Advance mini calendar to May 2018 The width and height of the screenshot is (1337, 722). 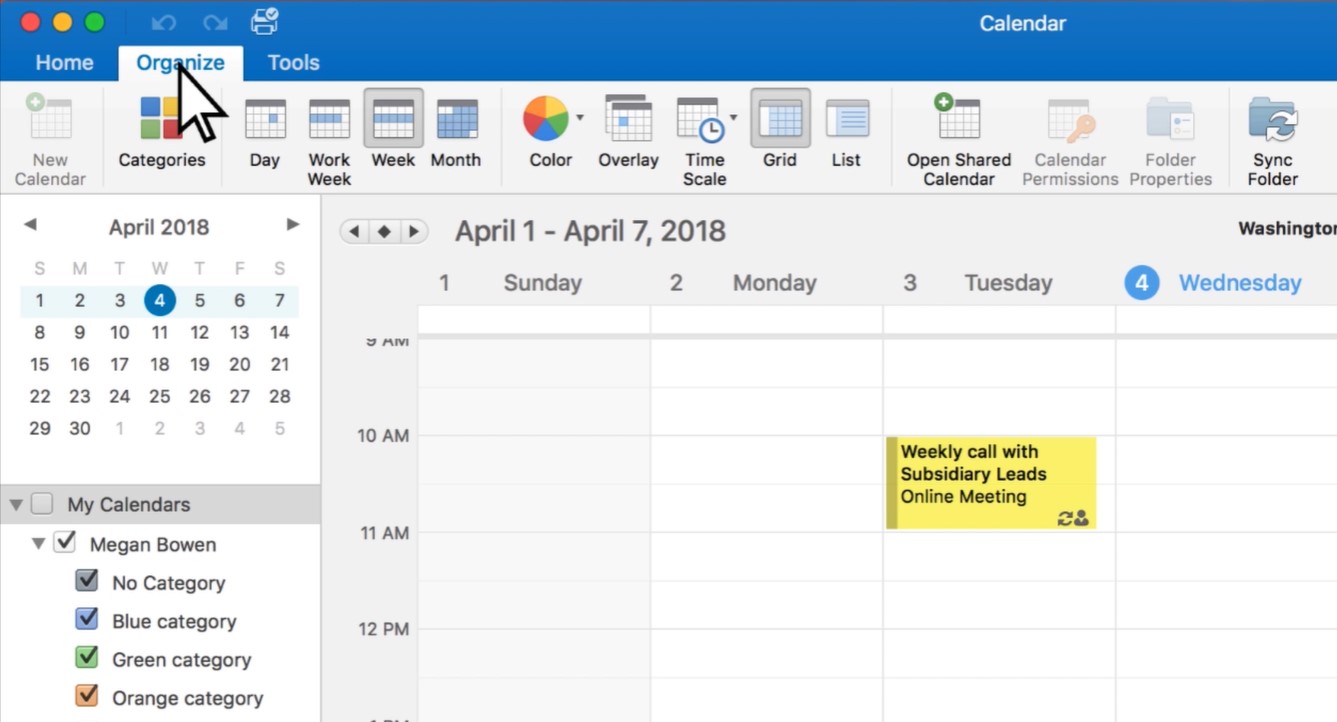click(292, 225)
